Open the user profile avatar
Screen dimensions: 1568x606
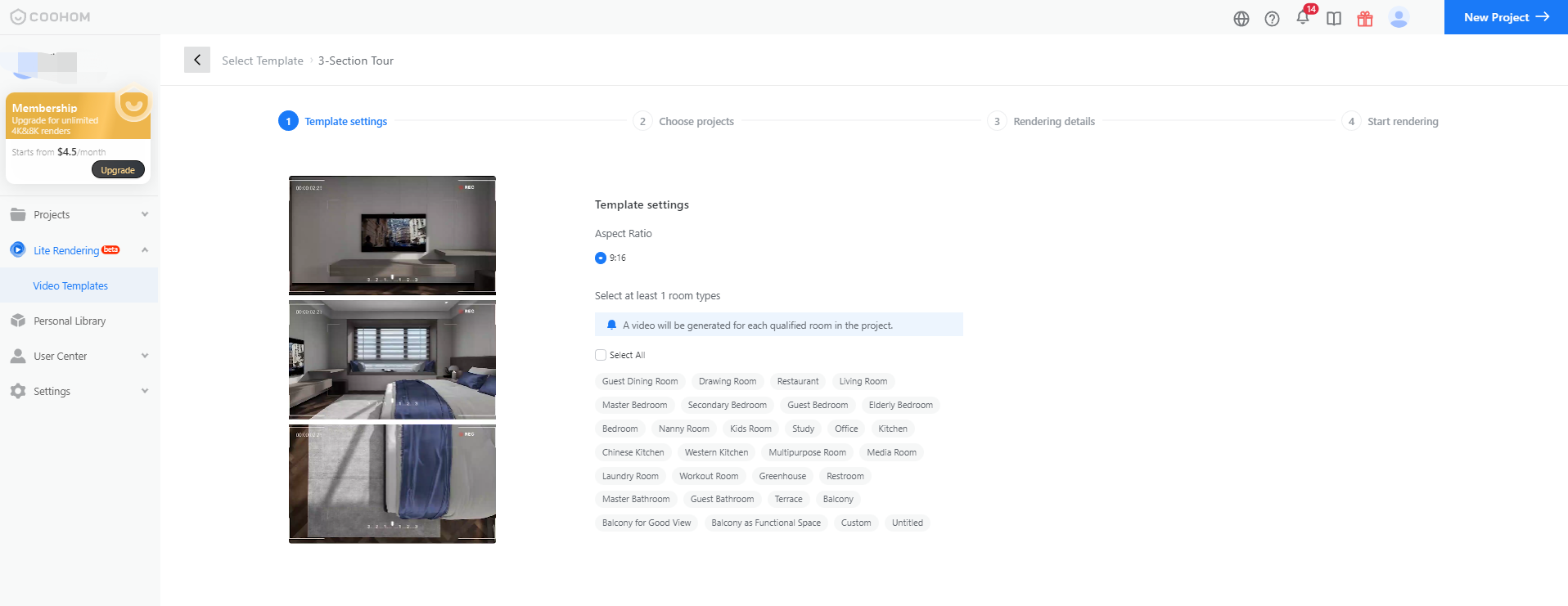(x=1399, y=18)
